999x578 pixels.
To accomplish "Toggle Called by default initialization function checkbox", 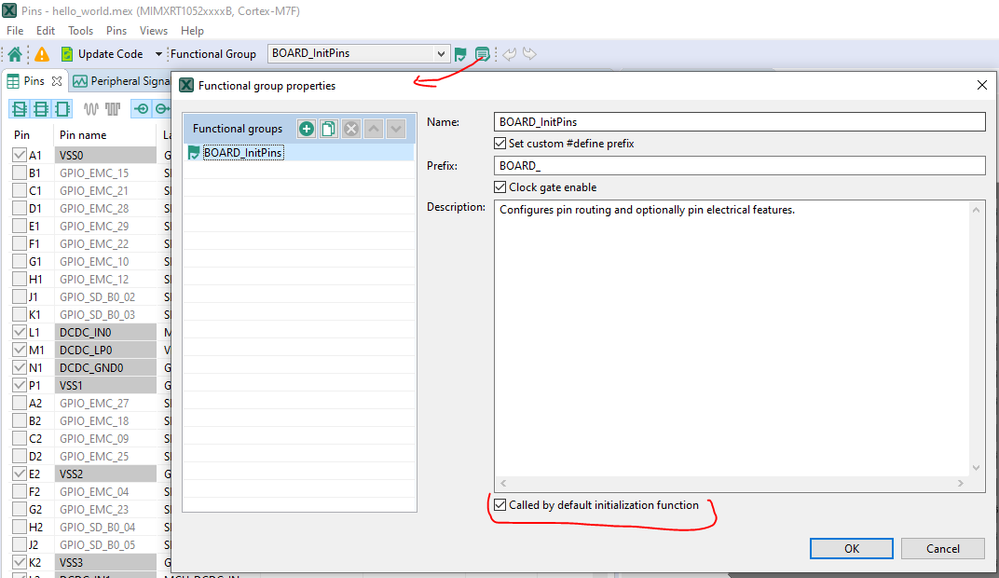I will (x=500, y=505).
